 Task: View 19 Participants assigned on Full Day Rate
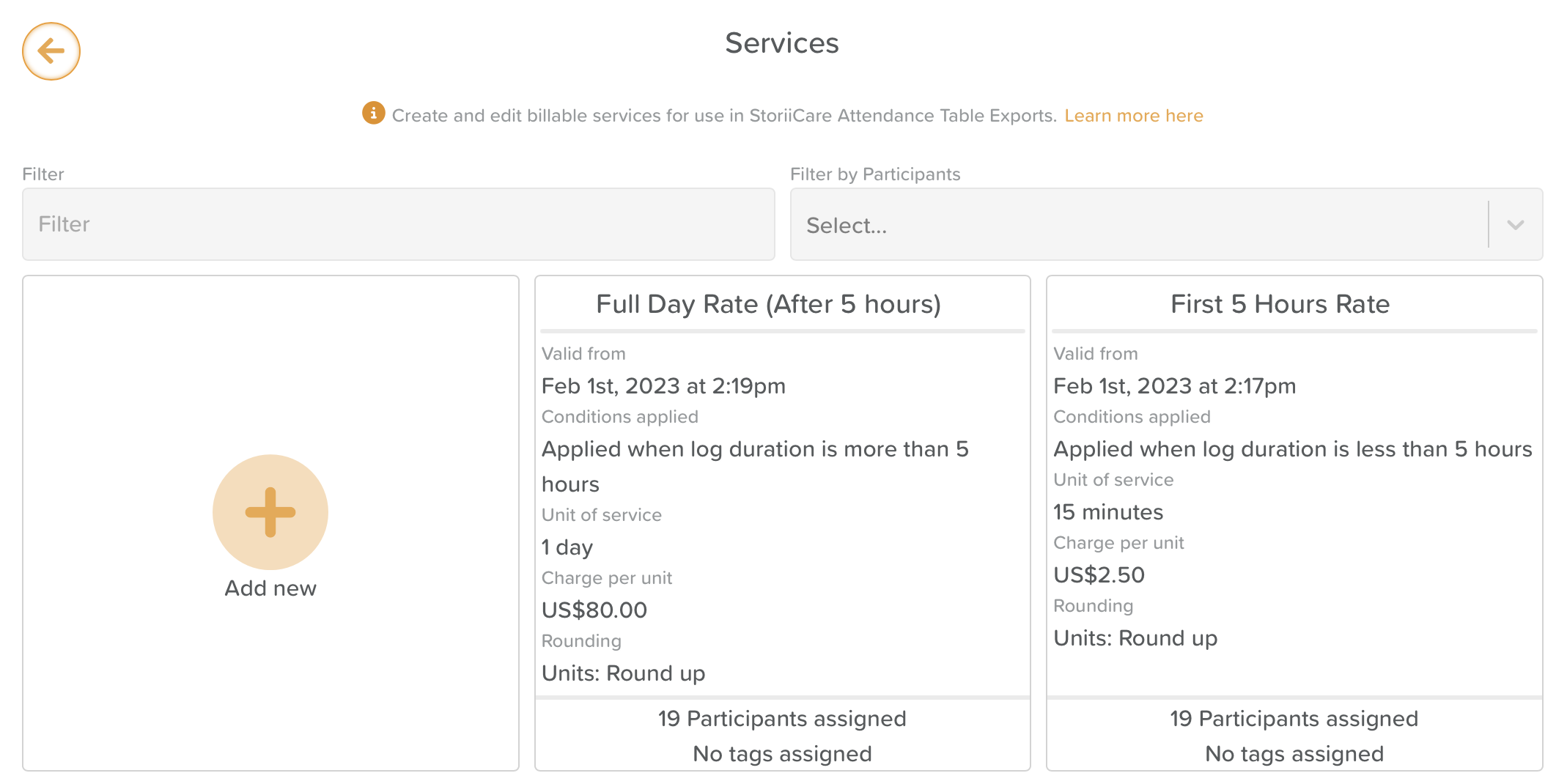(782, 719)
